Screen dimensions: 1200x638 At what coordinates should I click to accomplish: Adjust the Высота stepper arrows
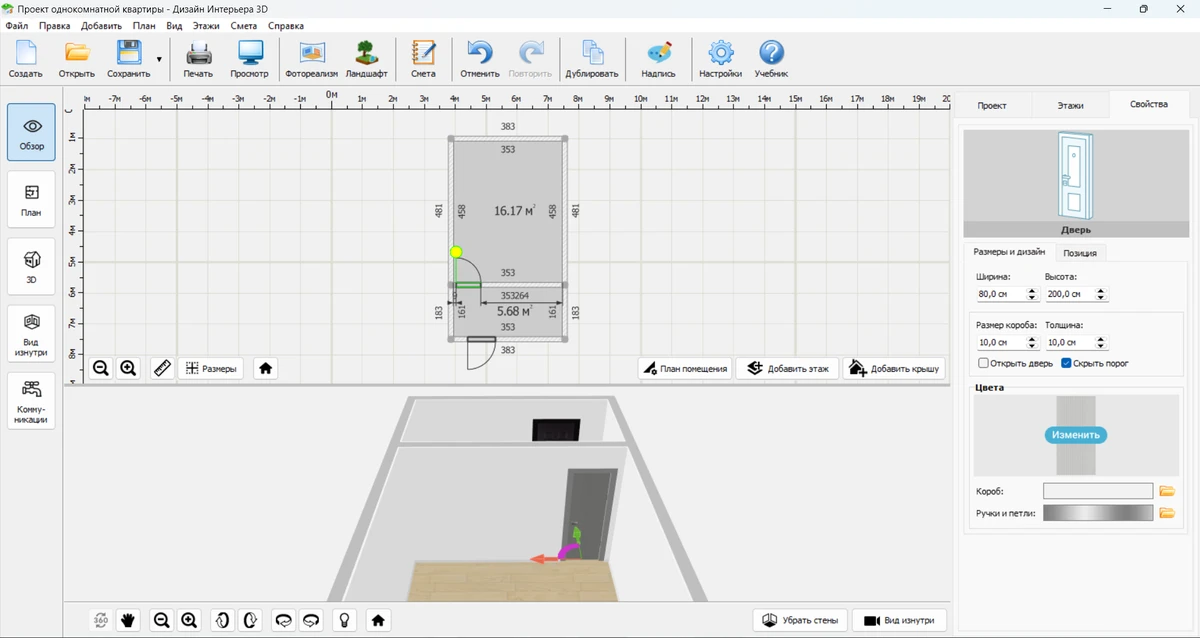click(1101, 294)
